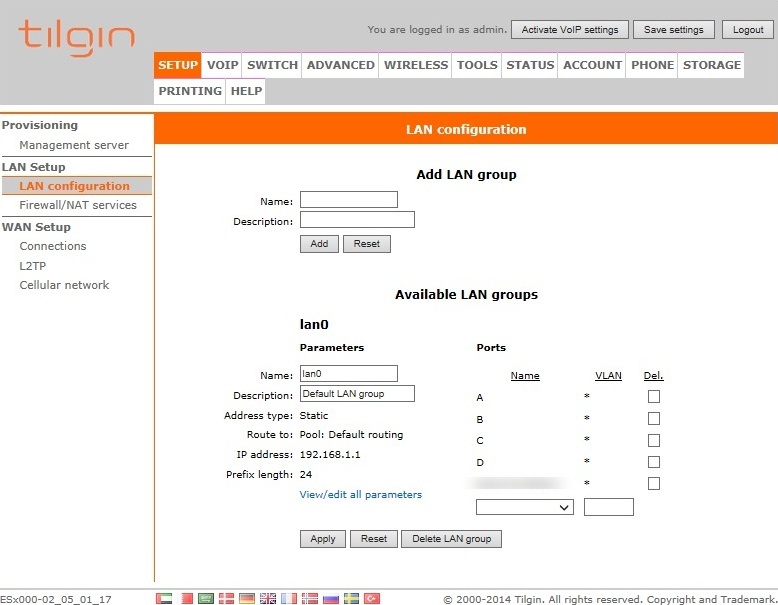Check the Del. box for the blurred port row
The image size is (778, 605).
tap(653, 483)
